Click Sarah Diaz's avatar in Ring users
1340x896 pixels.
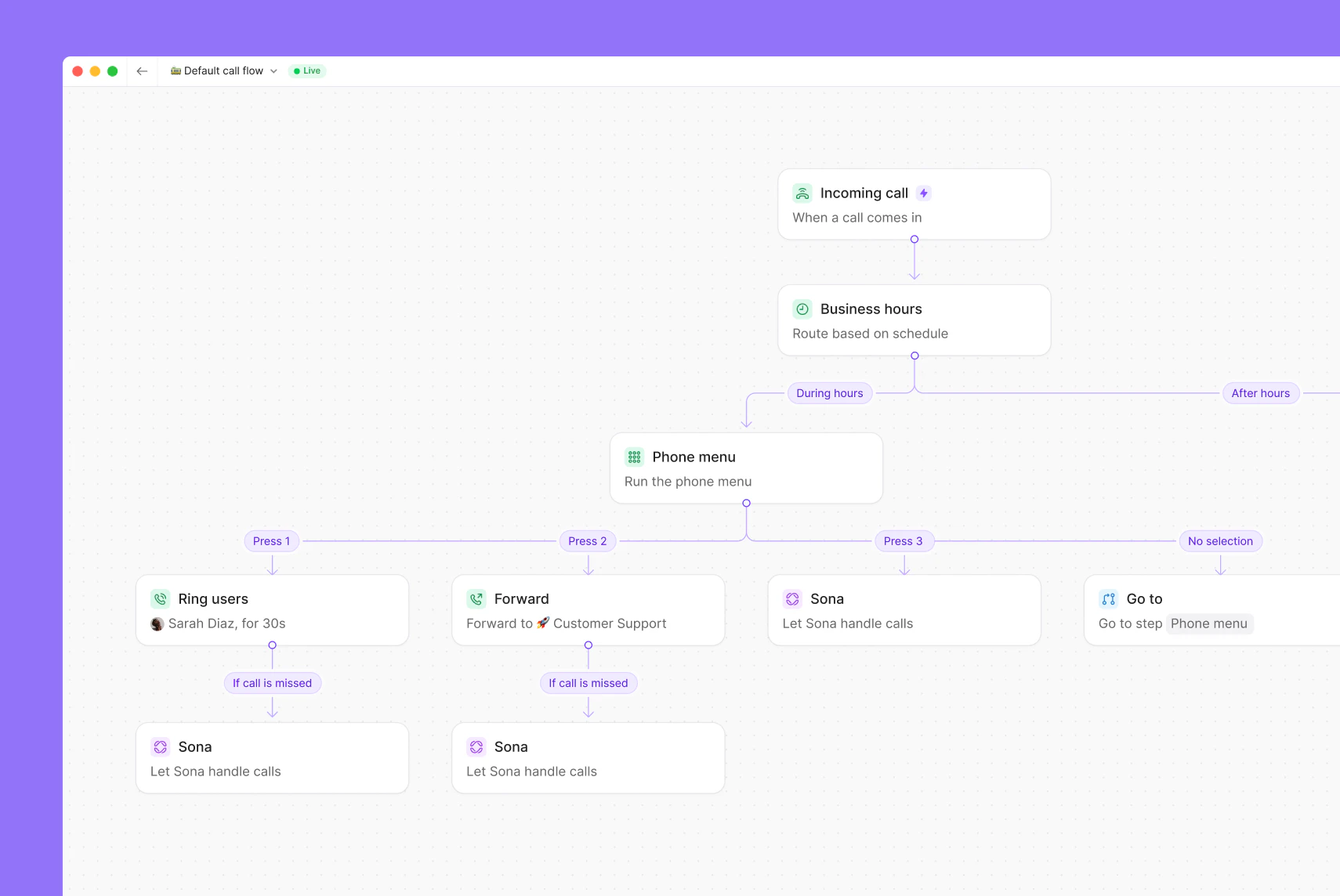(159, 623)
